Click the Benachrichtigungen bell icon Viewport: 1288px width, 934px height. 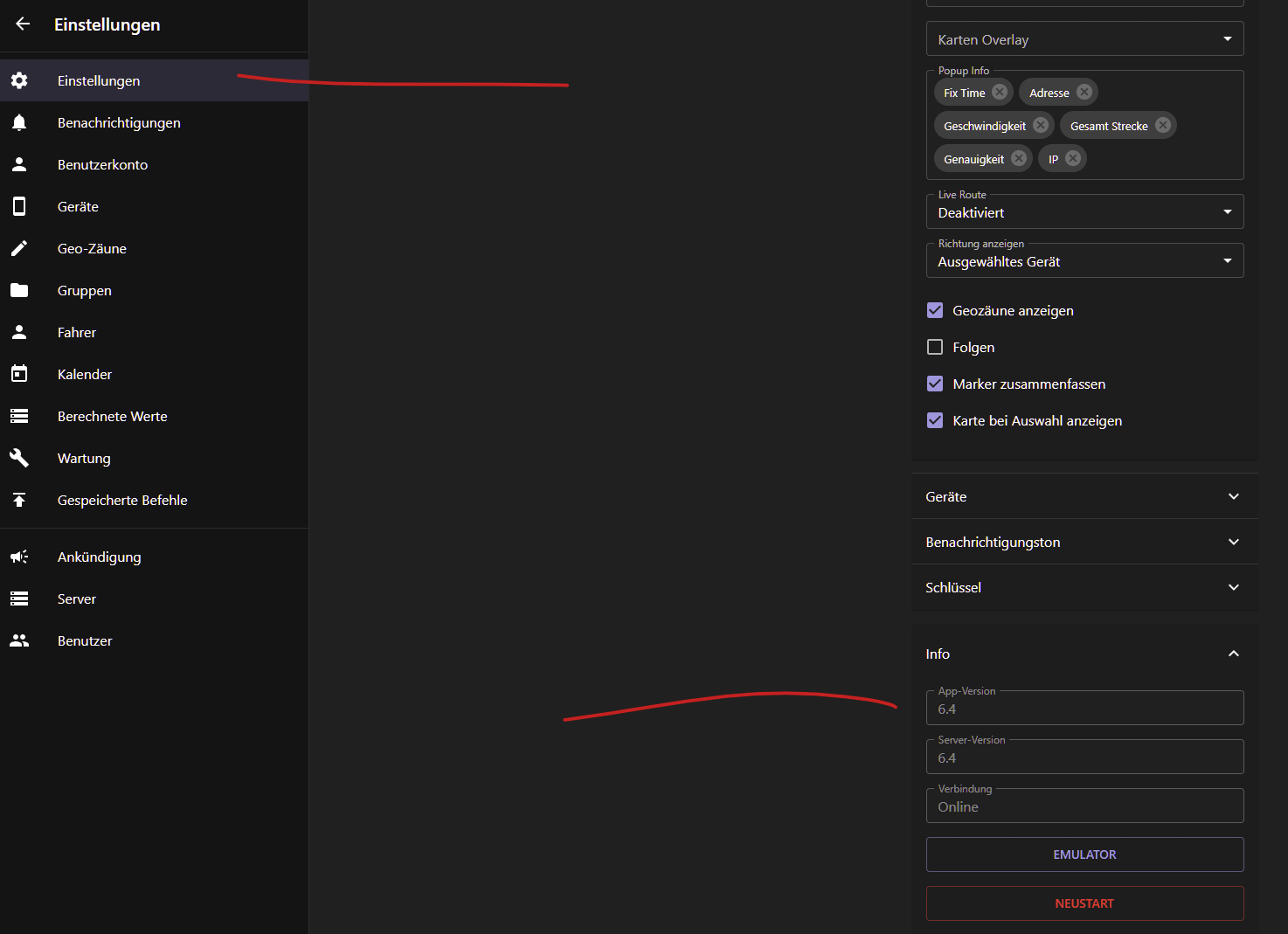click(19, 122)
